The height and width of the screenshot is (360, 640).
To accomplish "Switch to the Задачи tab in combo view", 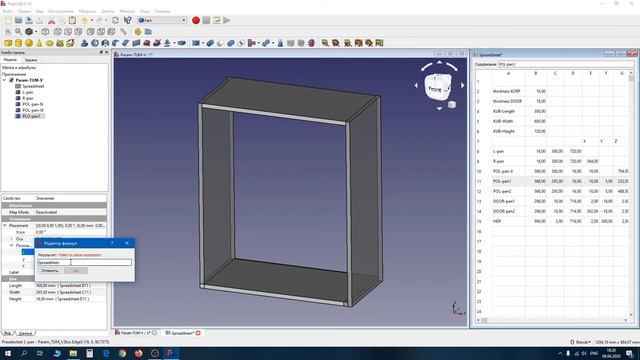I will click(x=31, y=60).
